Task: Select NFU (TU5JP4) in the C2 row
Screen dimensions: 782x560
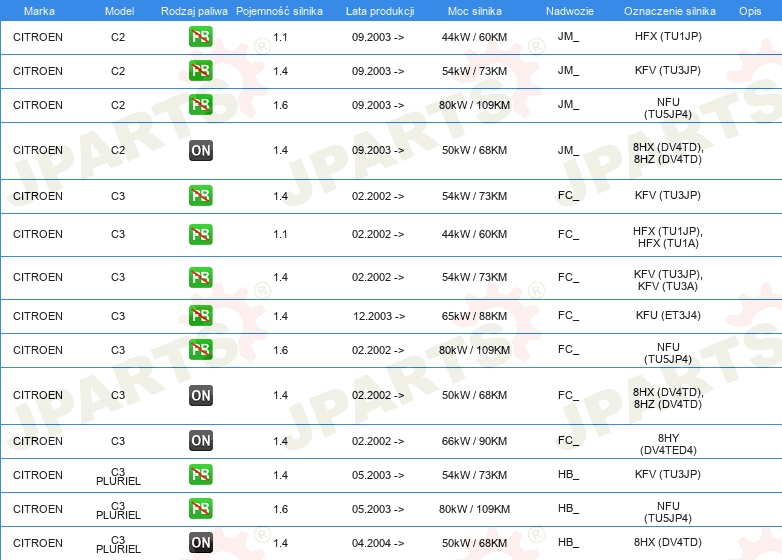Action: tap(668, 108)
